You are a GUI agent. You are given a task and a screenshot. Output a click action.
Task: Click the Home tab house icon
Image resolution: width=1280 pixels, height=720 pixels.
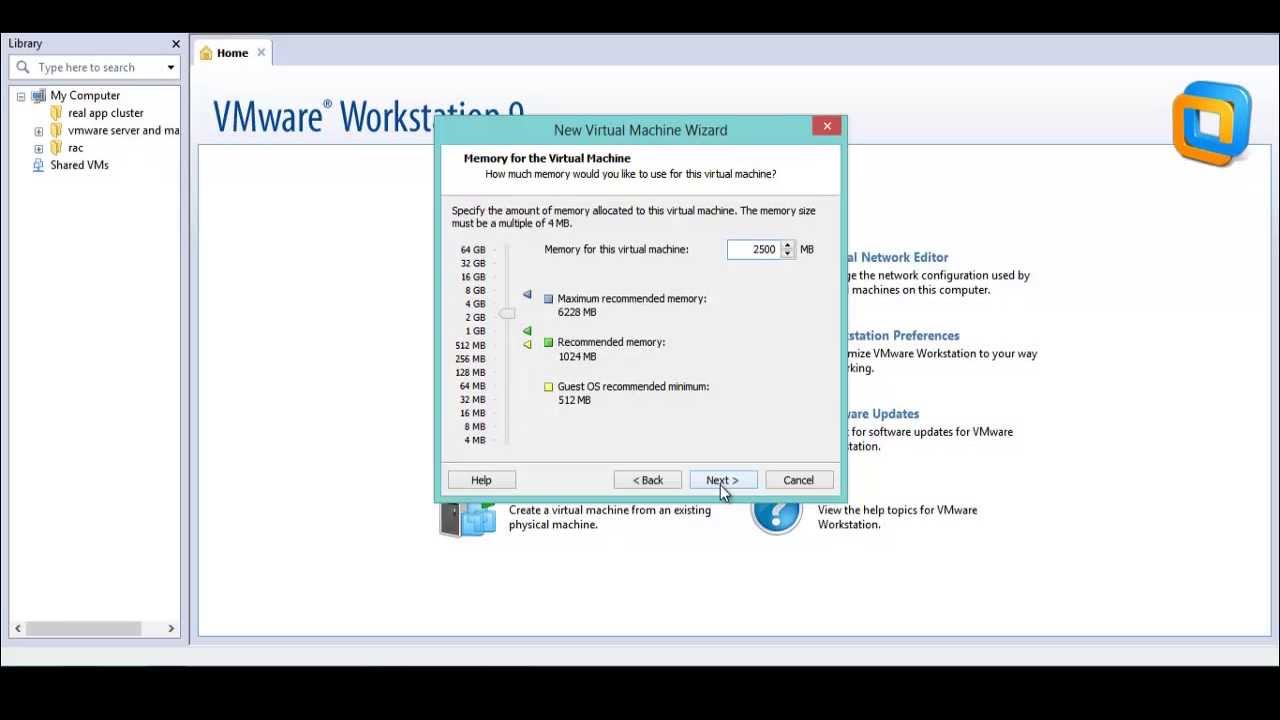(x=206, y=53)
